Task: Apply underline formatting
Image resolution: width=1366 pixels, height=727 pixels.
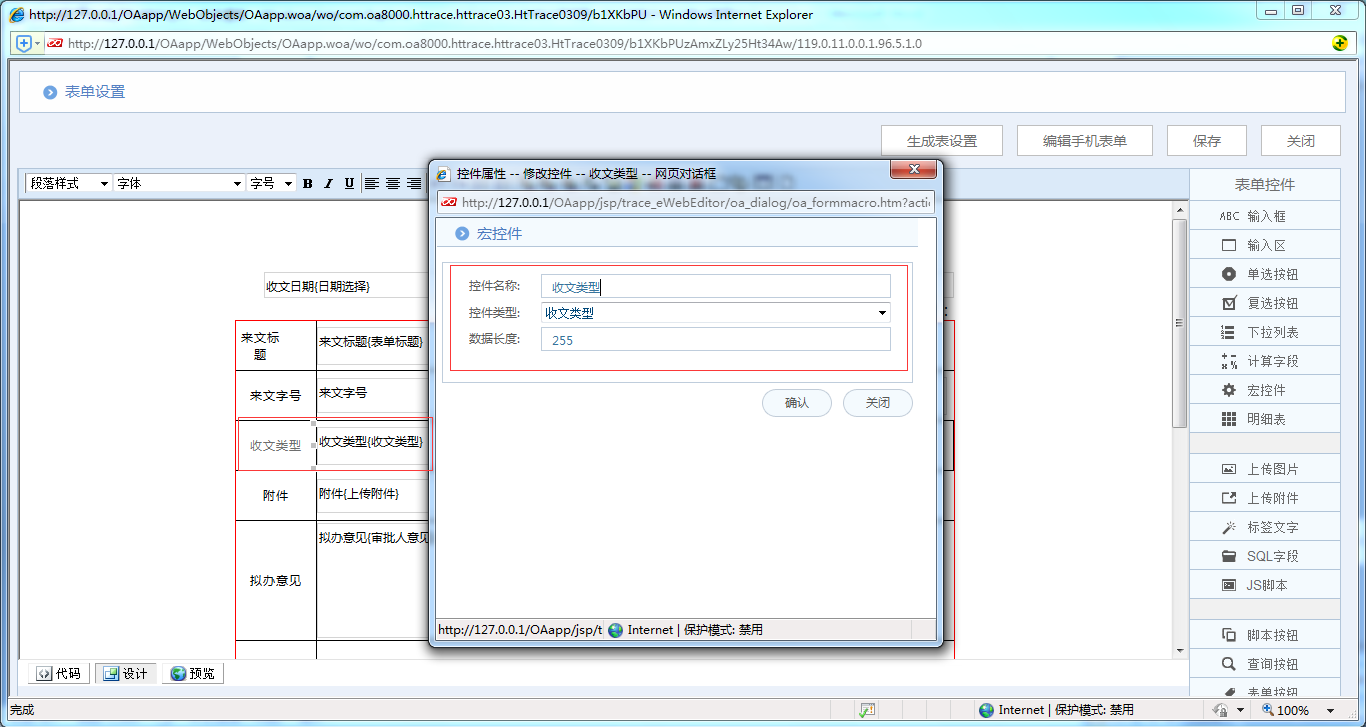Action: point(347,183)
